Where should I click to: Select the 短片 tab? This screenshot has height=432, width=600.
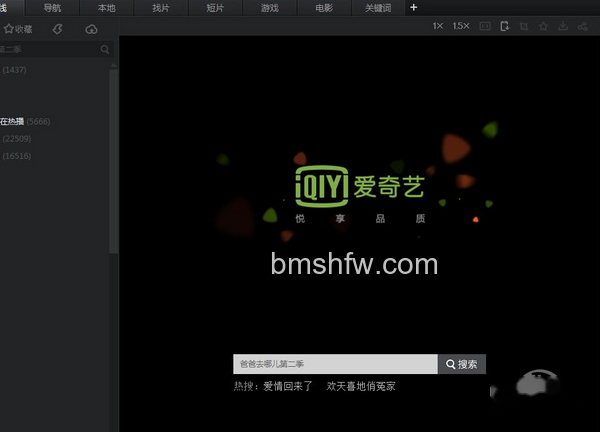tap(215, 8)
